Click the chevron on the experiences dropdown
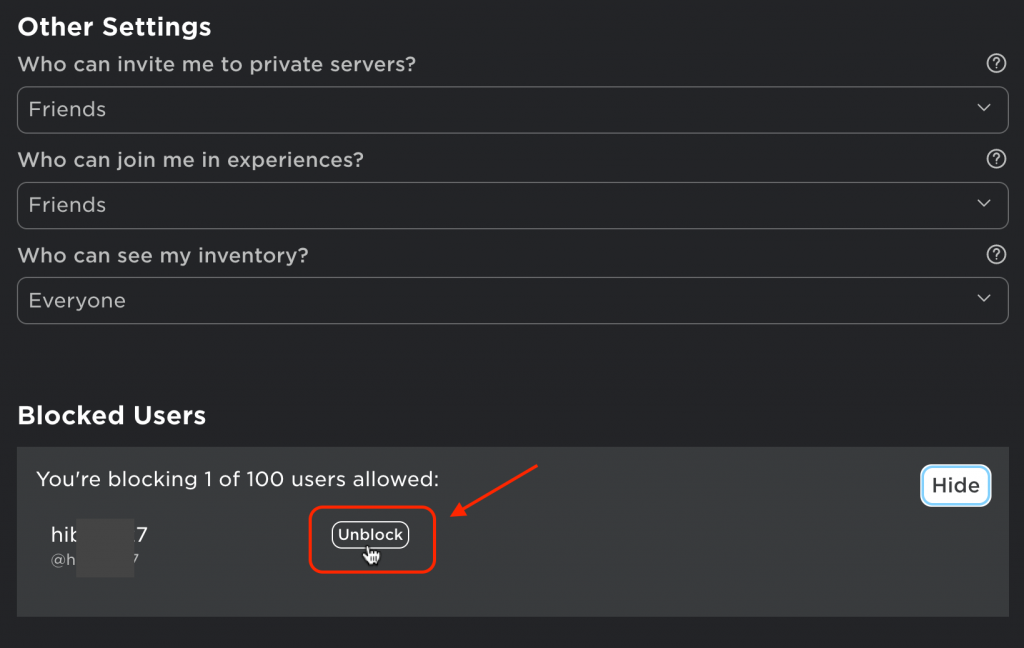The width and height of the screenshot is (1024, 648). click(x=983, y=205)
